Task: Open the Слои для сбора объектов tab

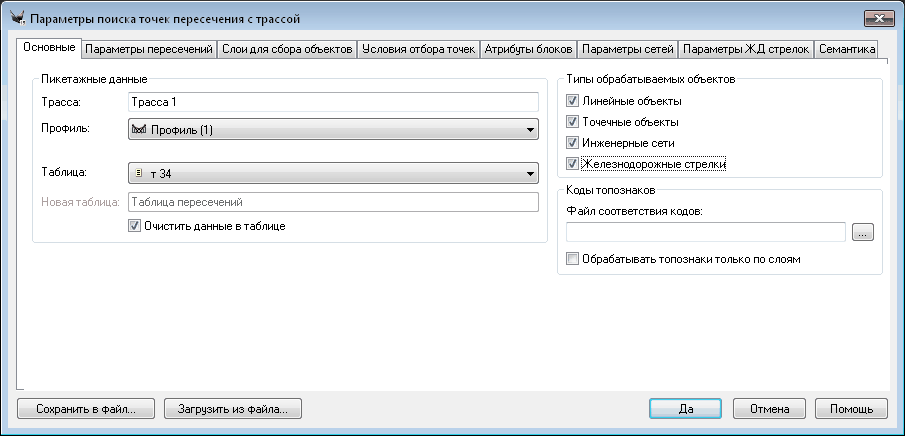Action: (286, 49)
